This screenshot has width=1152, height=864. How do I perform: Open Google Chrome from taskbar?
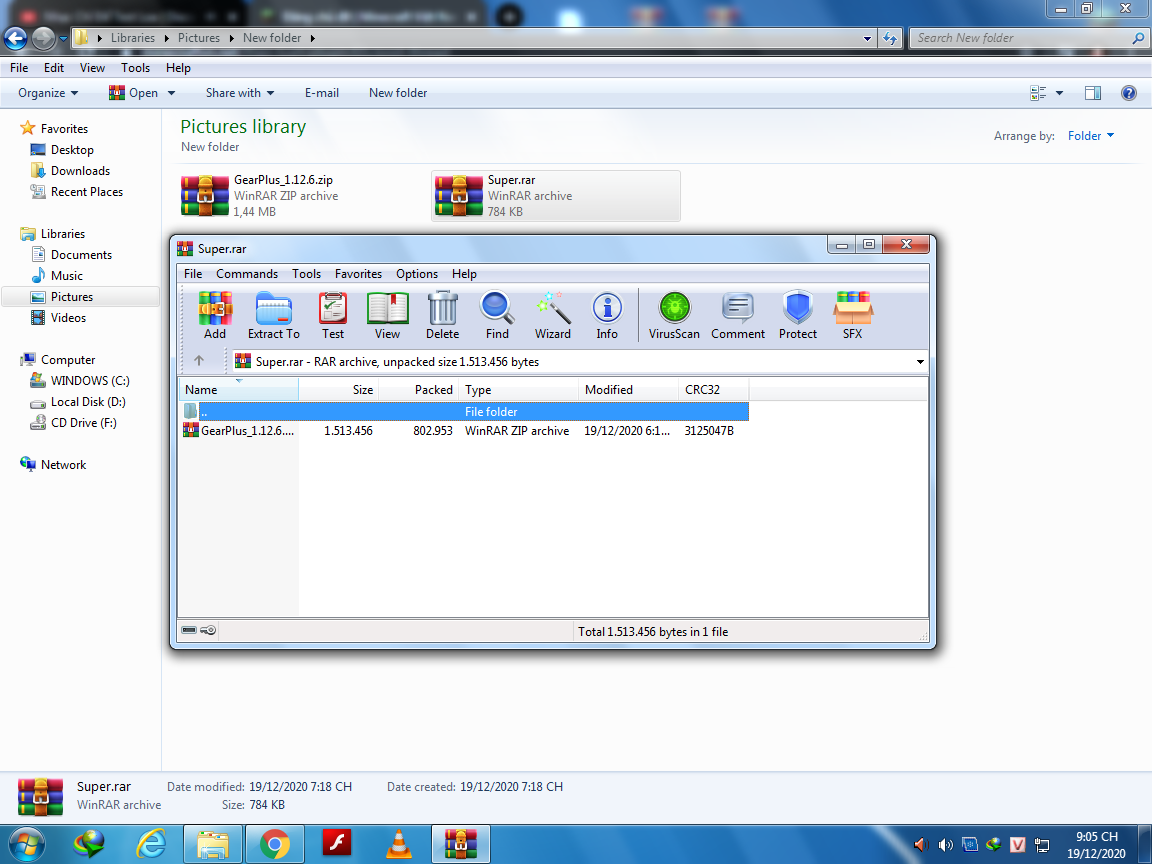274,844
